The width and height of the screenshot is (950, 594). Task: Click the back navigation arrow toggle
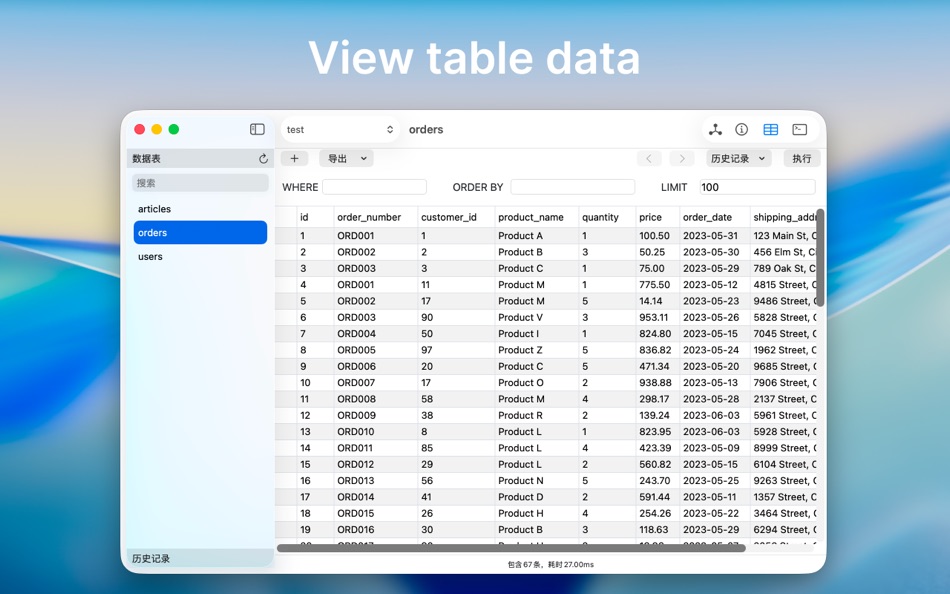[649, 158]
